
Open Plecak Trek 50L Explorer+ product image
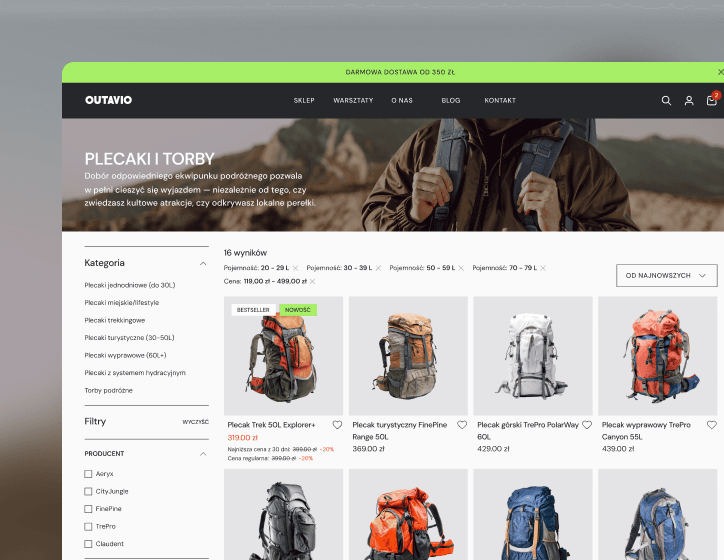[x=283, y=356]
